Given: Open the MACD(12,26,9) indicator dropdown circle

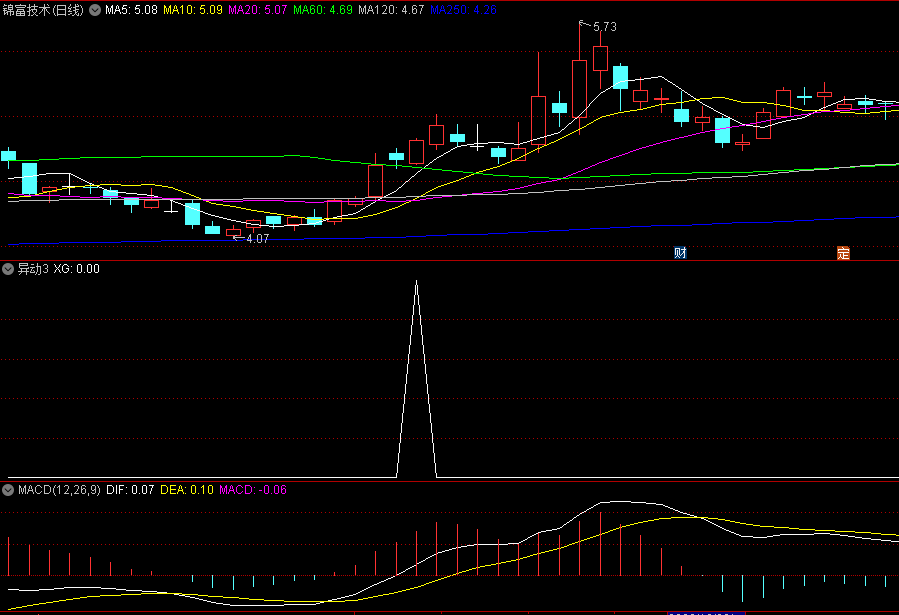Looking at the screenshot, I should (x=8, y=490).
